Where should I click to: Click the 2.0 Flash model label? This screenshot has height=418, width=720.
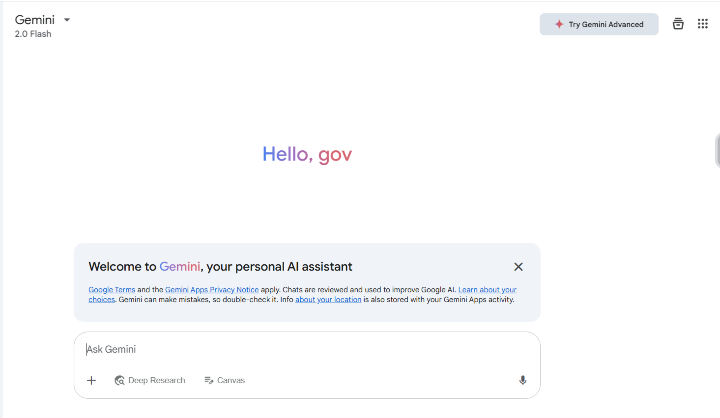[x=33, y=34]
